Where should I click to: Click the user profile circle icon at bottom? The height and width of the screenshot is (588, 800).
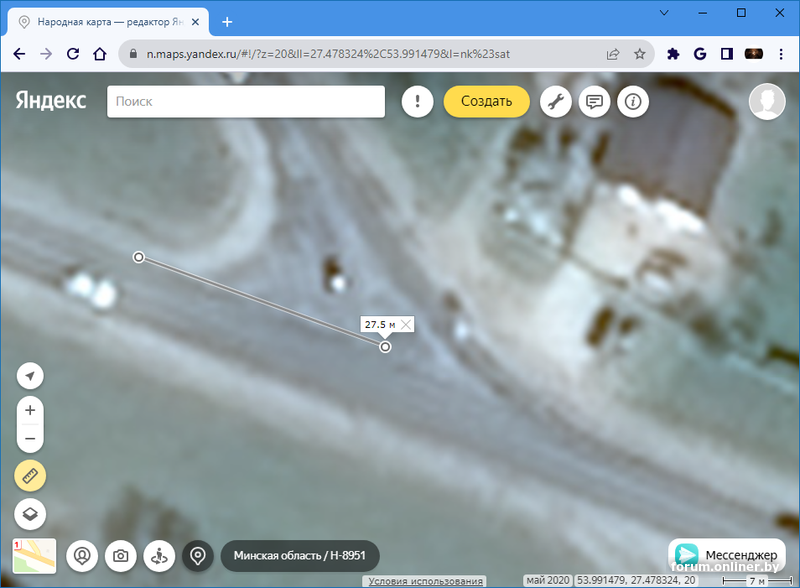pyautogui.click(x=82, y=556)
